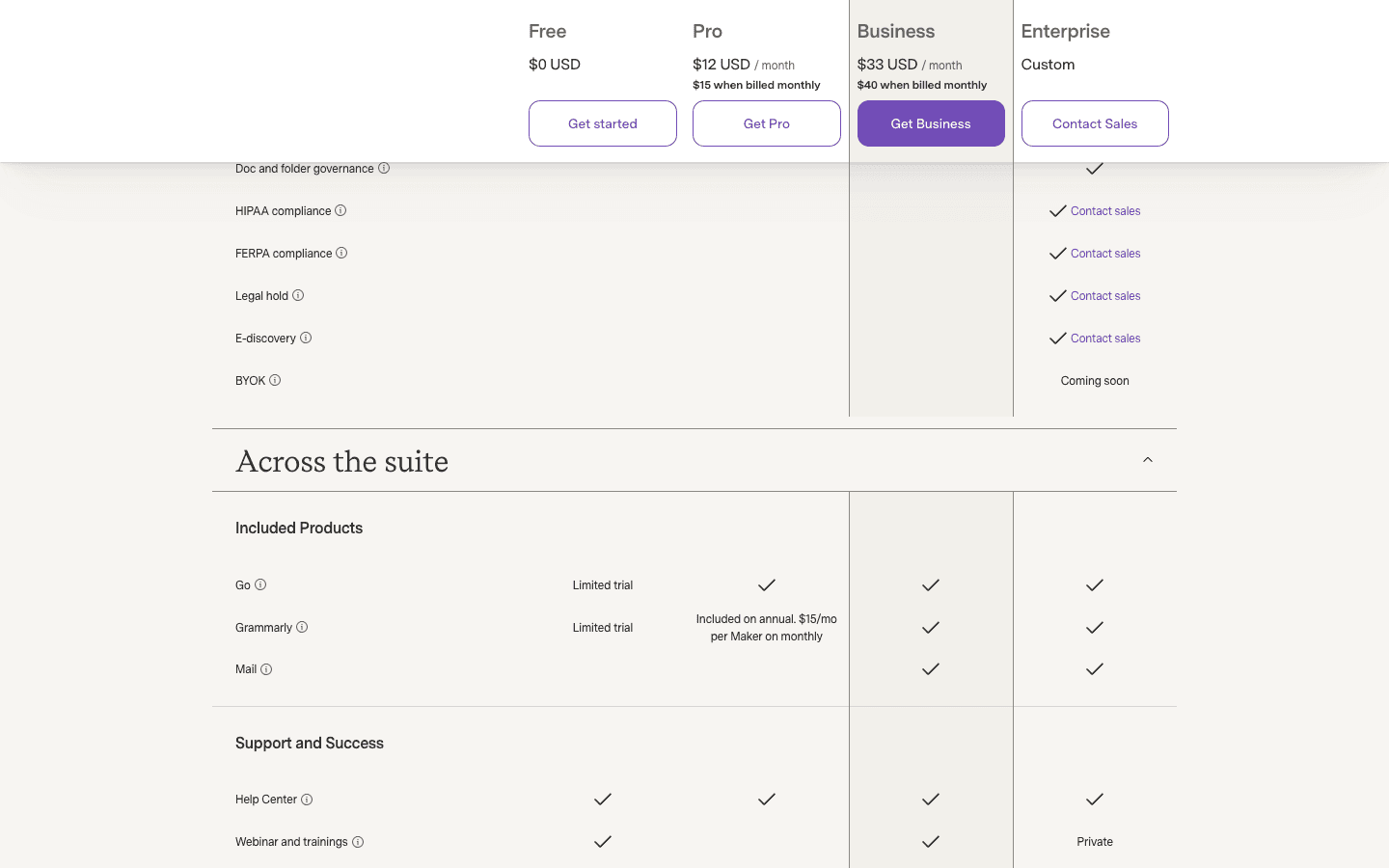The image size is (1389, 868).
Task: Click the Enterprise checkmark for Doc governance
Action: pos(1095,169)
